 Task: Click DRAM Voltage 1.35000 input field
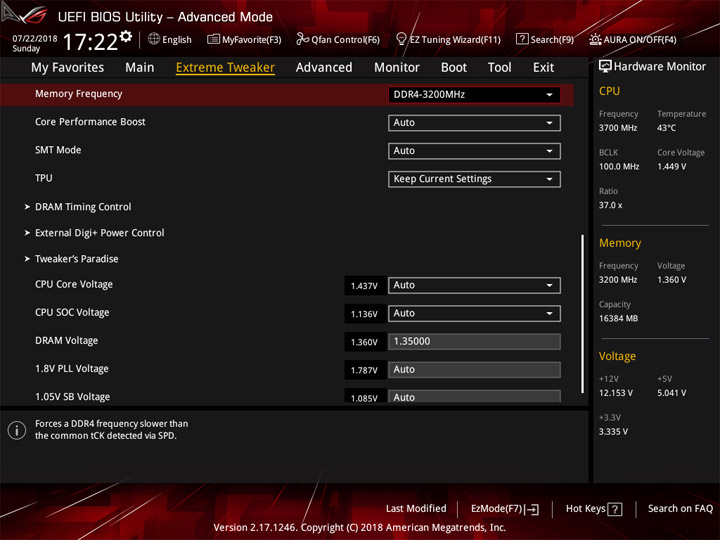click(x=474, y=341)
